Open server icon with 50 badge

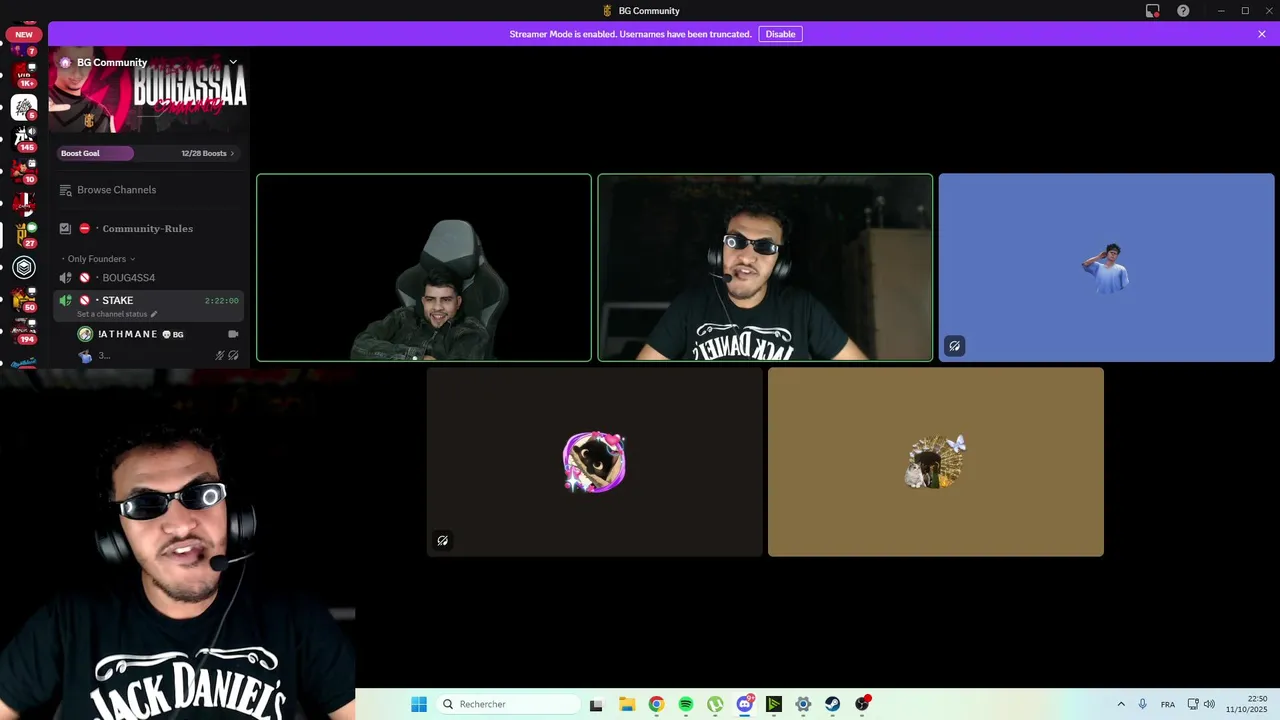(x=24, y=299)
